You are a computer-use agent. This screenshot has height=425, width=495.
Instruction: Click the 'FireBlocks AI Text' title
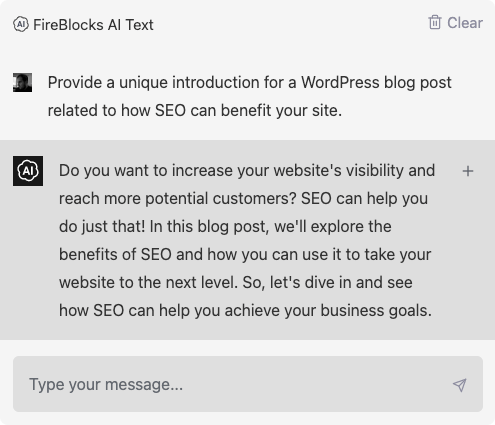[93, 25]
